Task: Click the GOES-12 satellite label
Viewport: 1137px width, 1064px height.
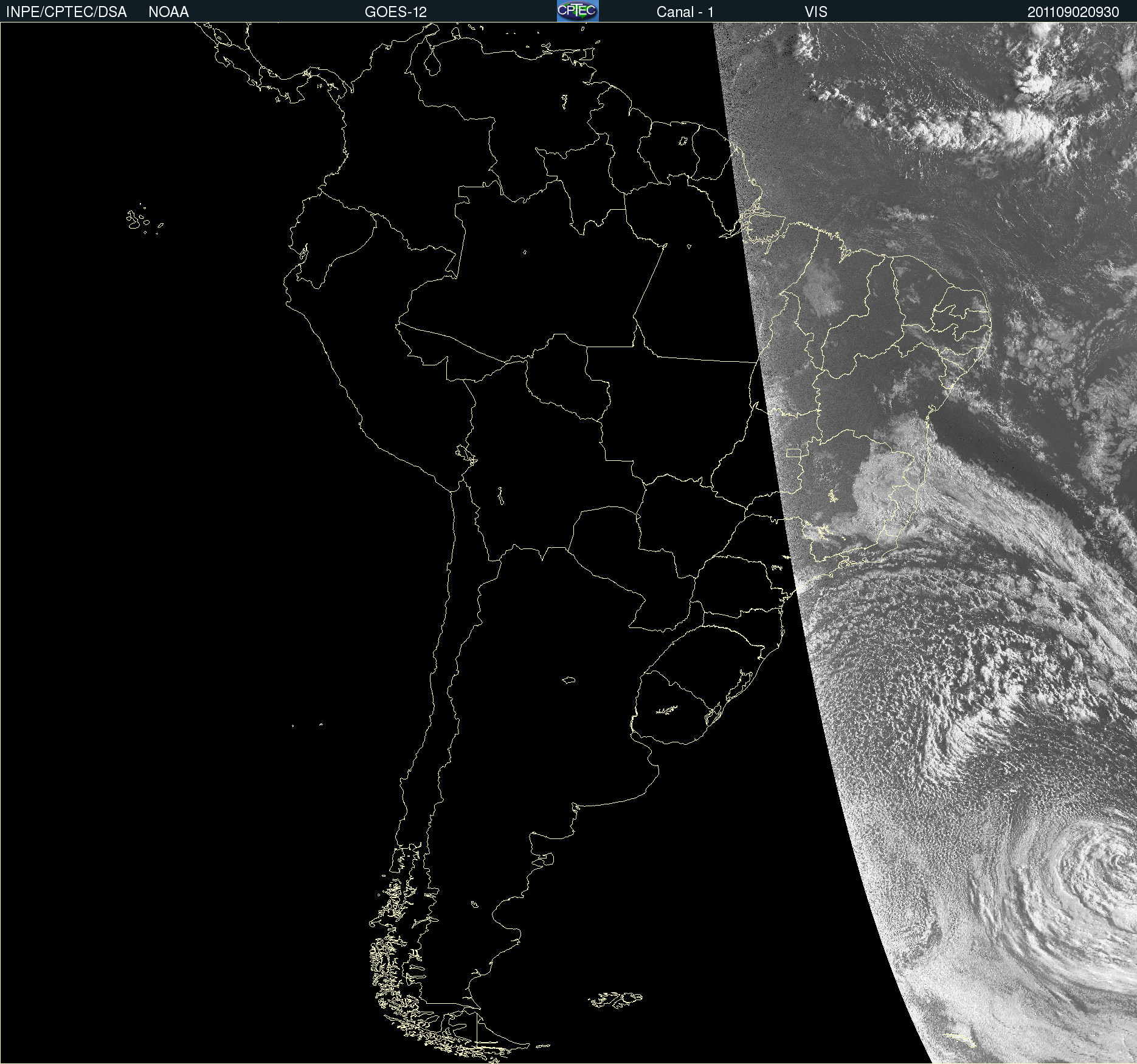Action: [396, 12]
